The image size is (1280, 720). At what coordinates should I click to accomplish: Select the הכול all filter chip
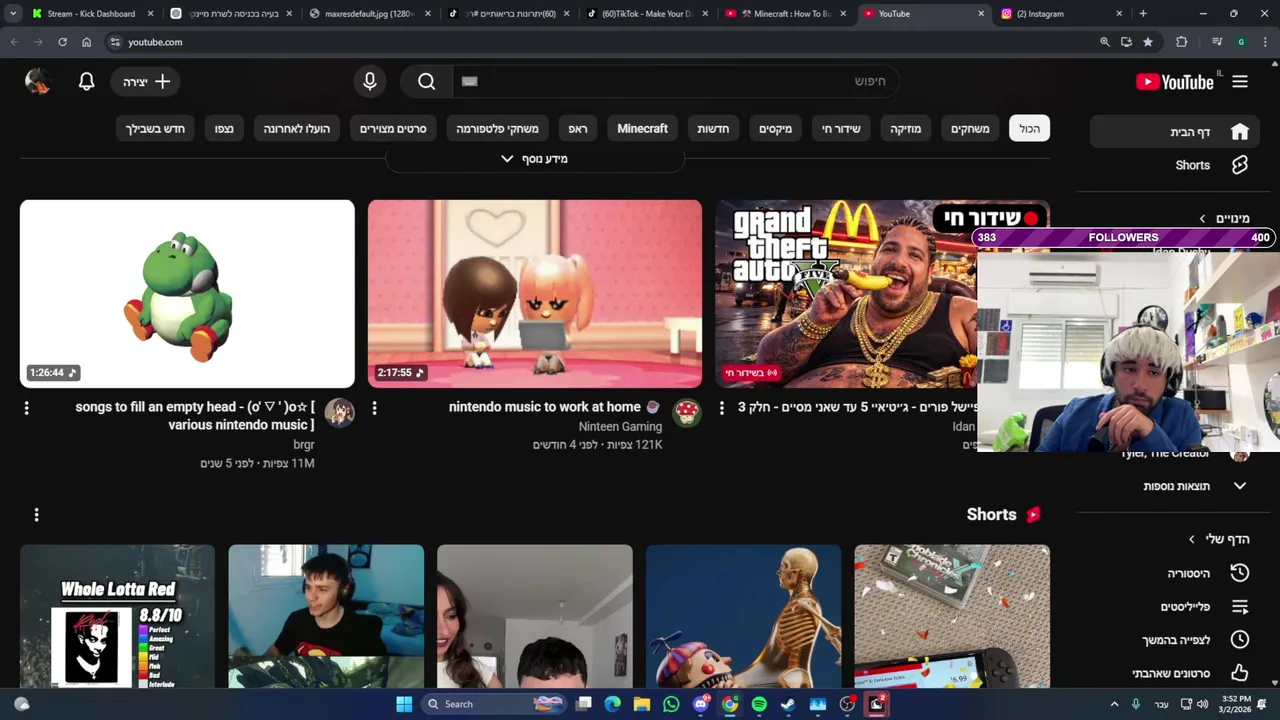click(x=1030, y=129)
